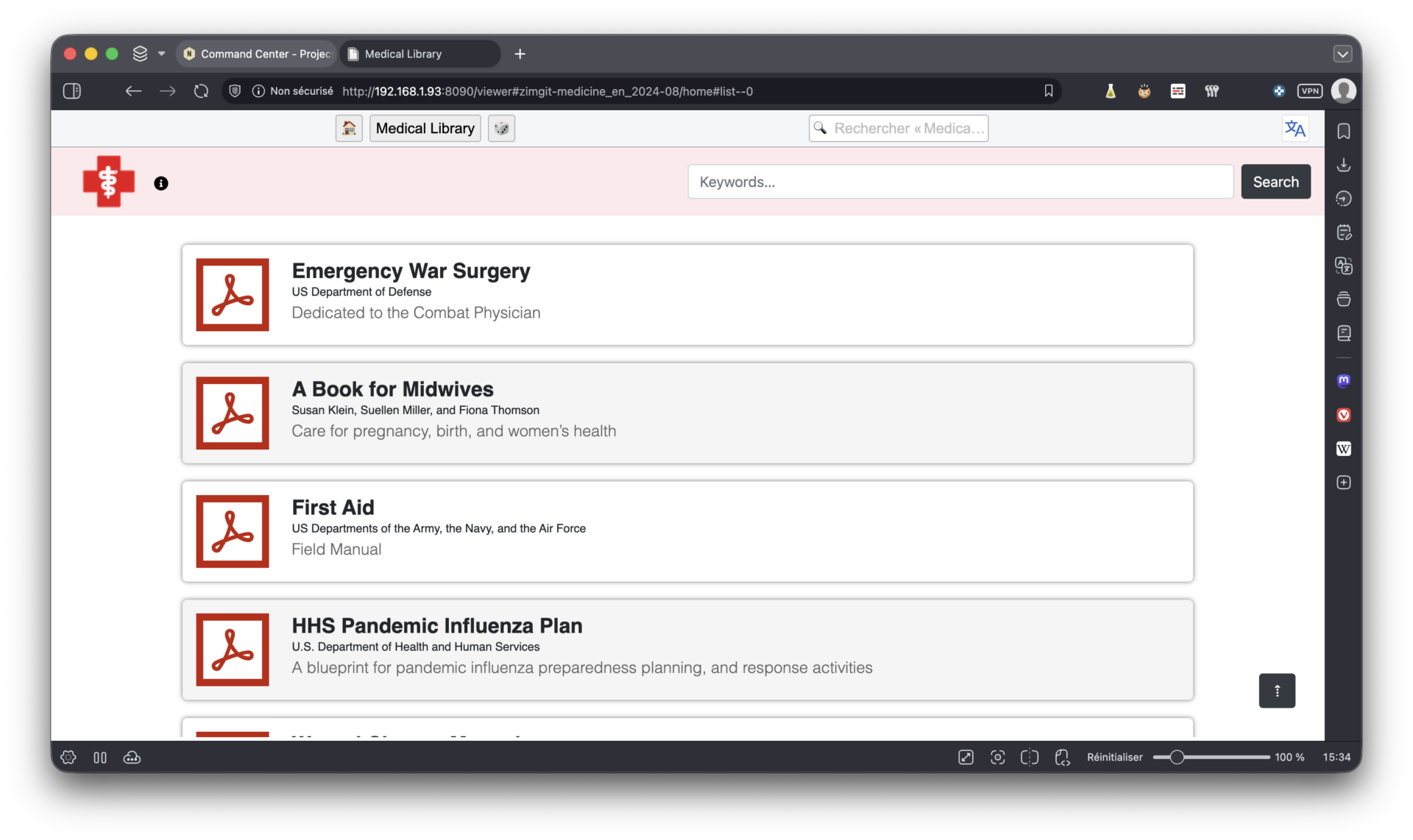Toggle the left sidebar panel button
This screenshot has width=1413, height=840.
tap(72, 91)
